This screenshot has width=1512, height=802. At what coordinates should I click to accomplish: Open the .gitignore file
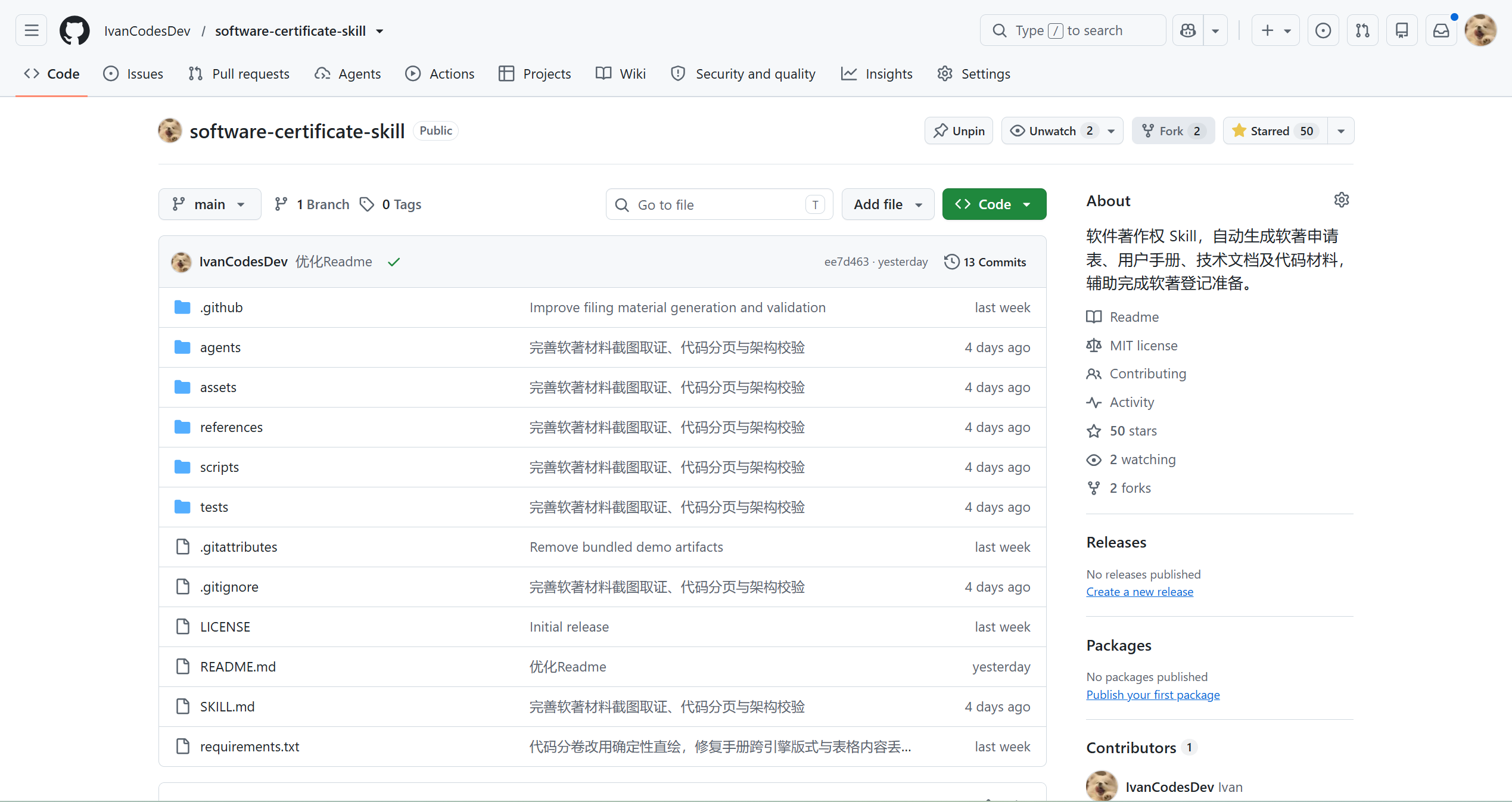click(229, 587)
